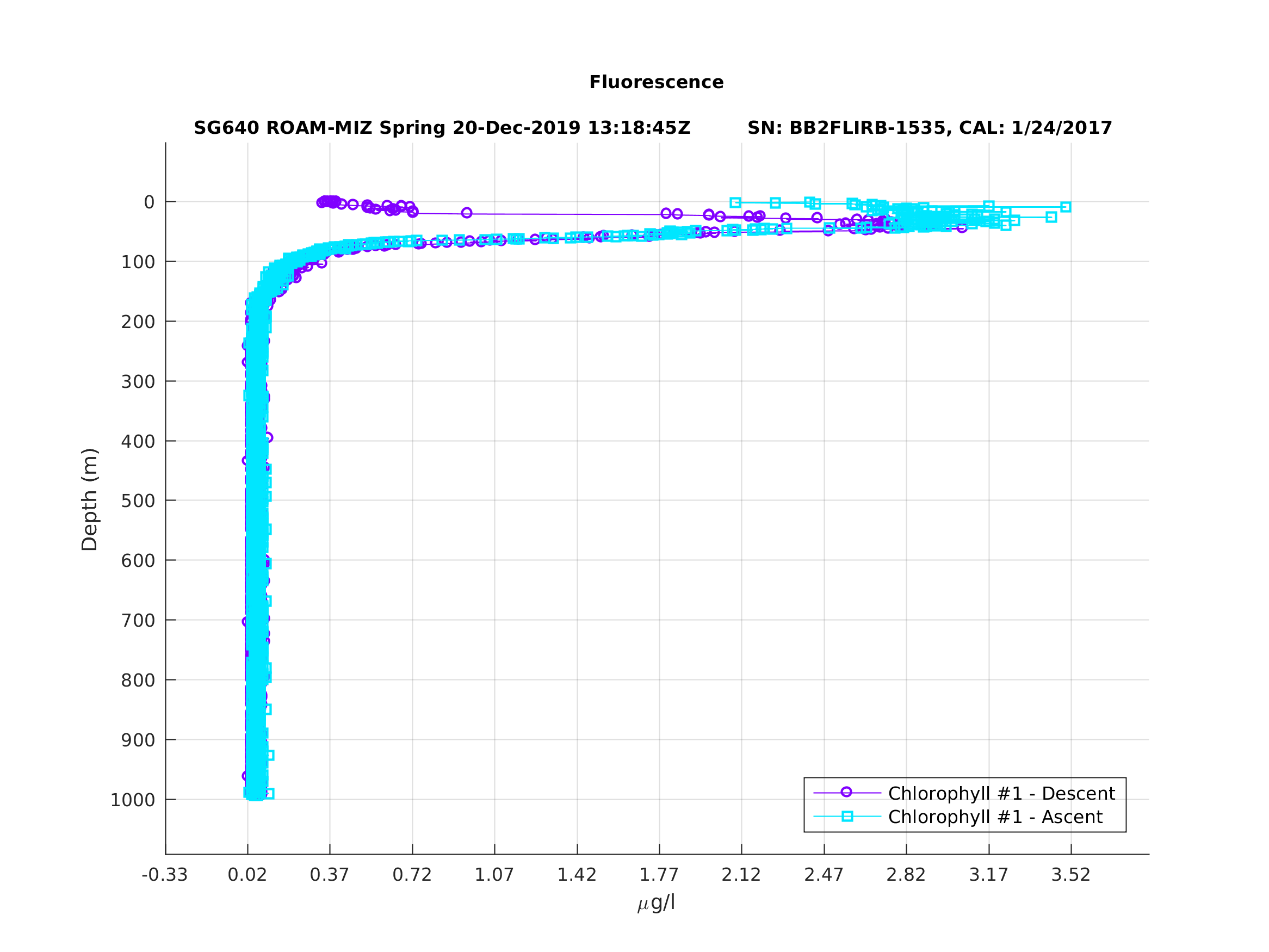Click the 'µg/l' x-axis label
The image size is (1269, 952).
click(657, 902)
